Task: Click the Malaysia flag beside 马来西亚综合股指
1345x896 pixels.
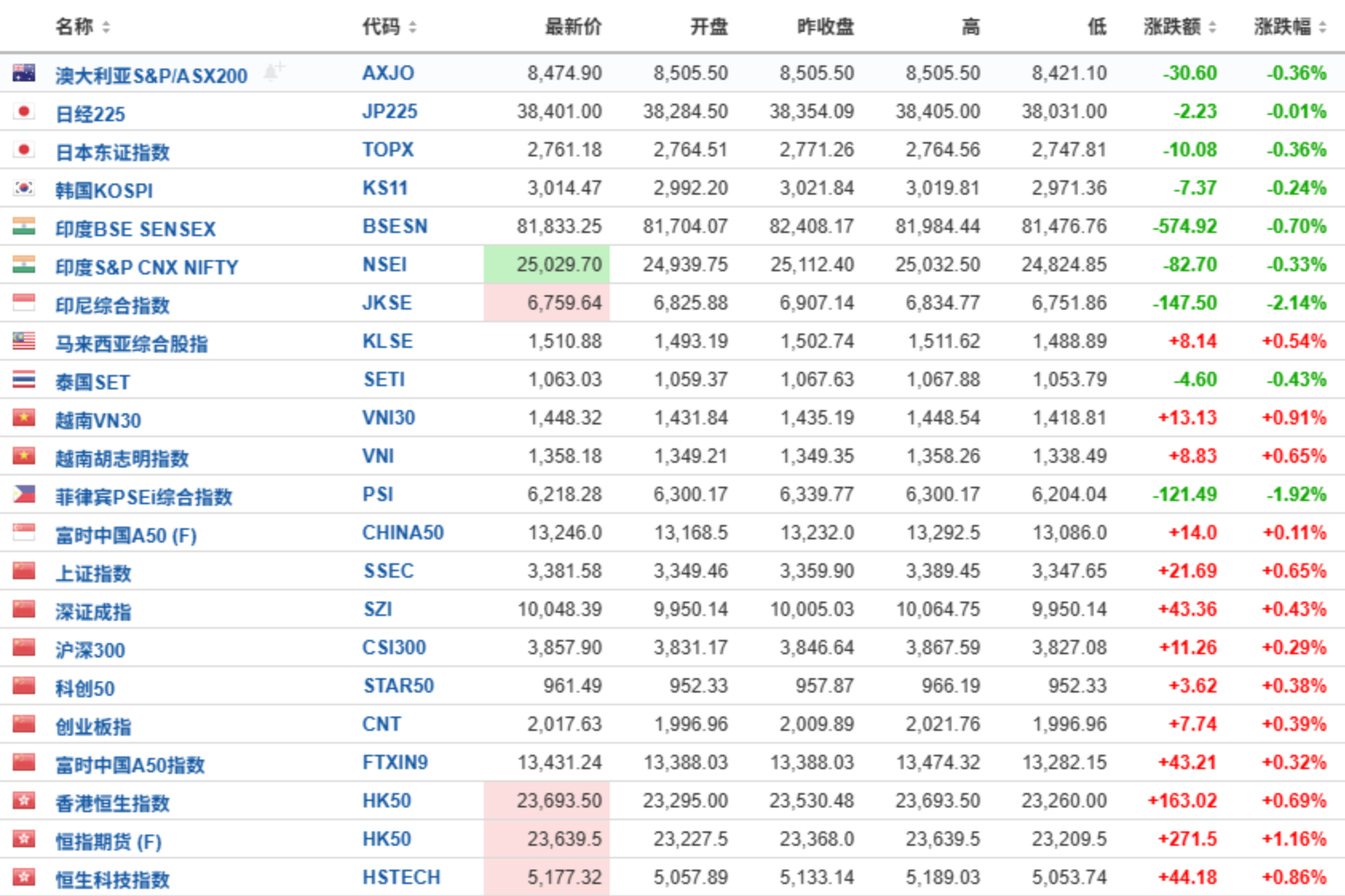Action: point(24,341)
